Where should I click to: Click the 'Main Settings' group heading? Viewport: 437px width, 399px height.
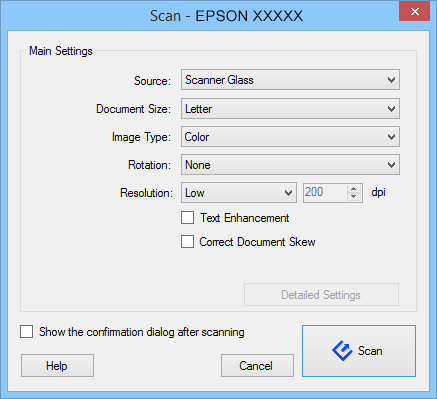click(x=61, y=51)
